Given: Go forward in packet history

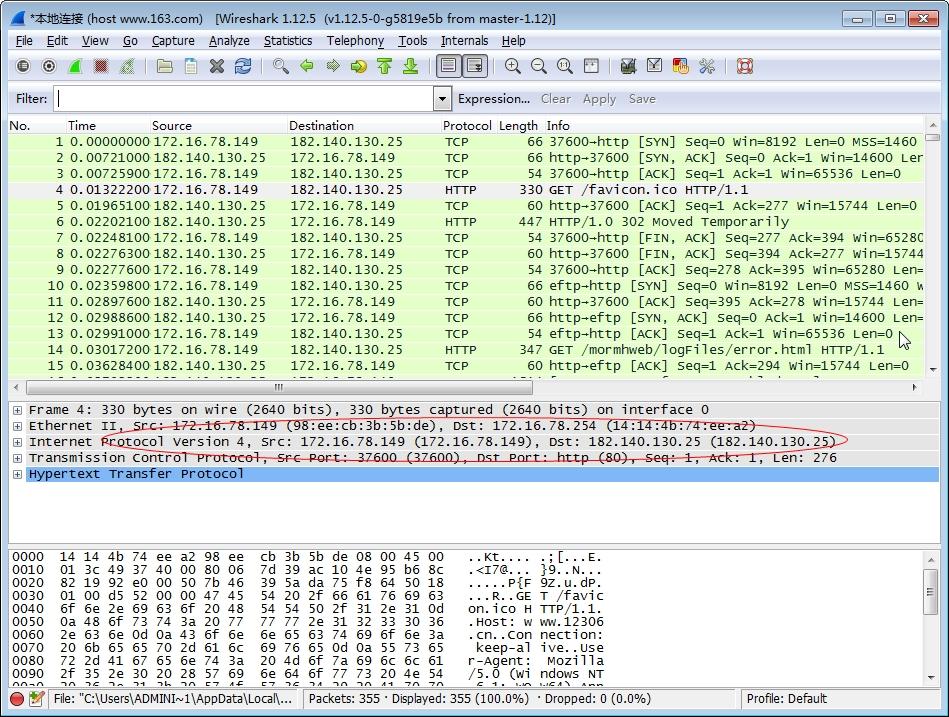Looking at the screenshot, I should pos(332,66).
